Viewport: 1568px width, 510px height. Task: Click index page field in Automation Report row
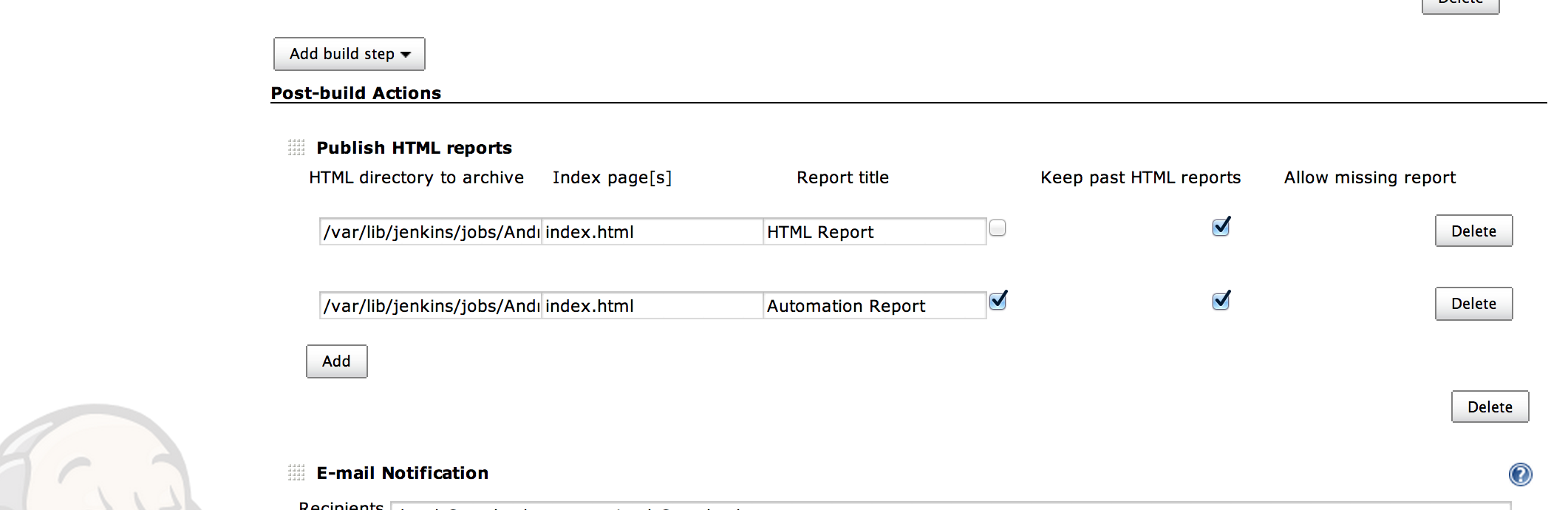(x=652, y=306)
